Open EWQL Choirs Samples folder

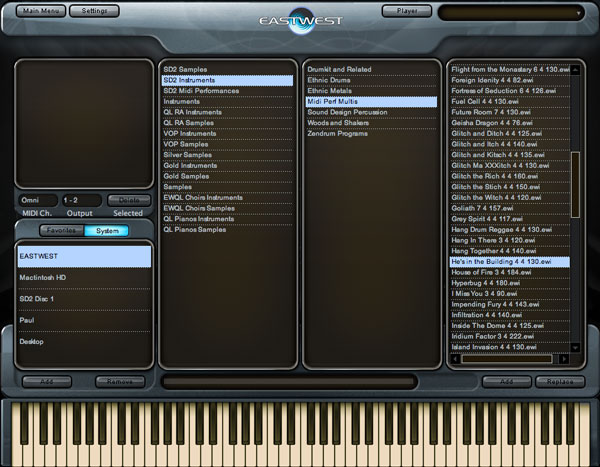228,208
